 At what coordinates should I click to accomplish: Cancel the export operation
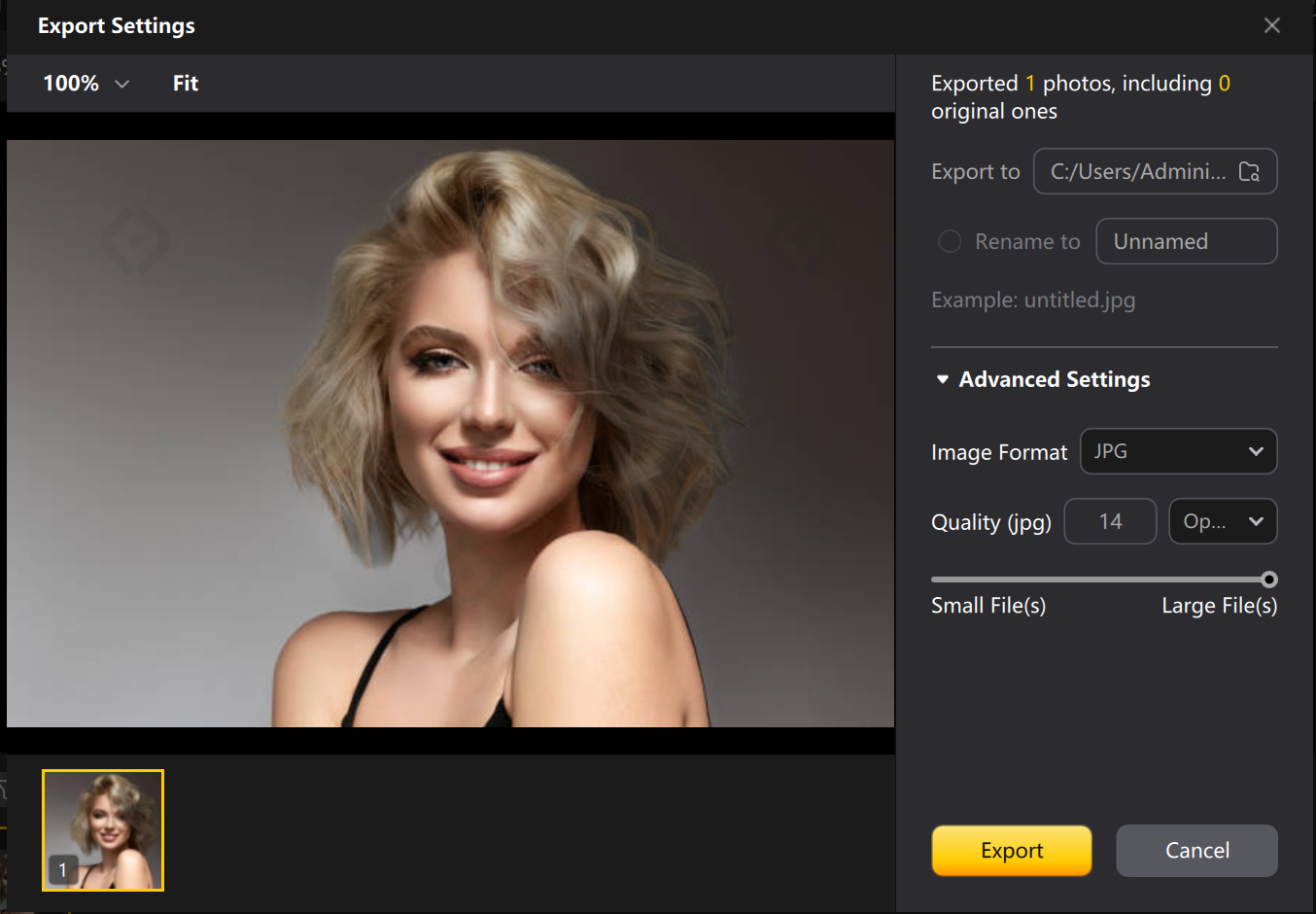click(x=1196, y=850)
